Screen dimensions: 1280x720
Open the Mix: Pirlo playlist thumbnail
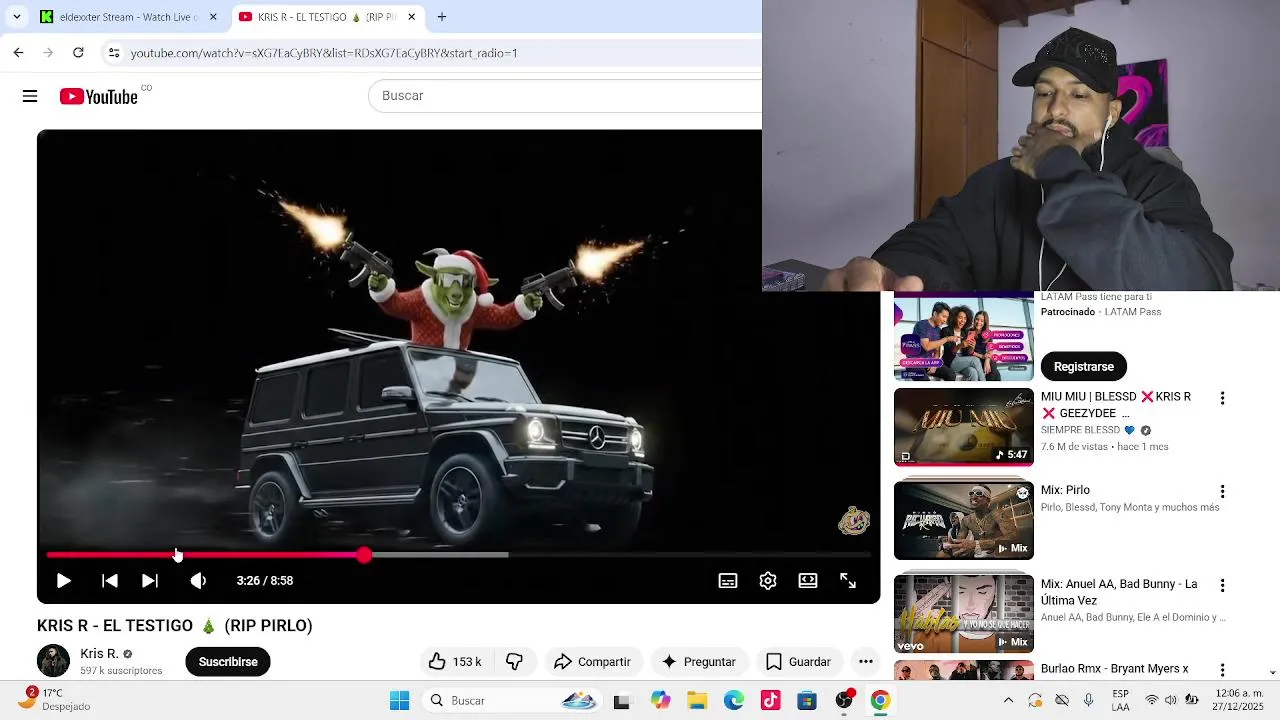964,521
